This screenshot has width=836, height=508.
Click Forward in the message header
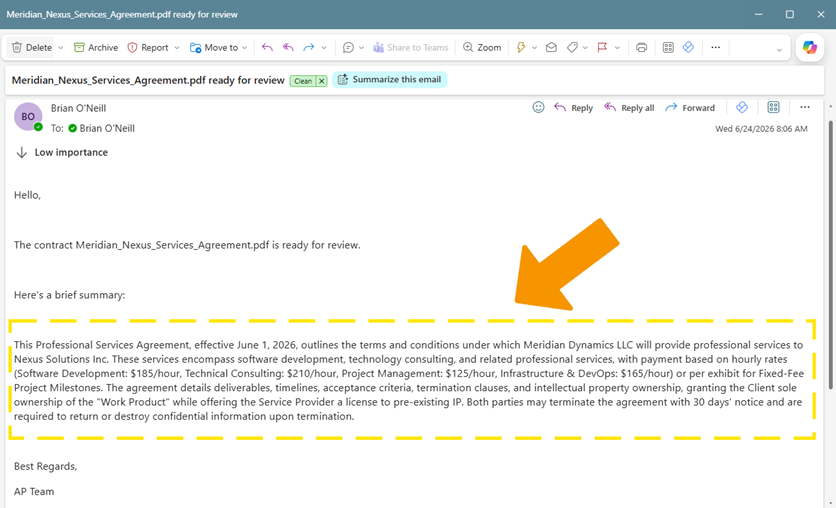[x=690, y=108]
